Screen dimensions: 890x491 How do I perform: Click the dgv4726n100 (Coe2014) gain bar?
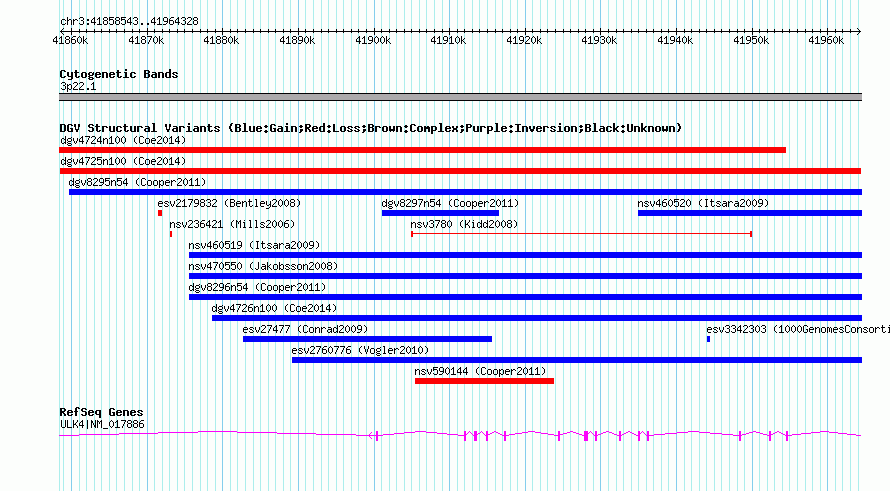click(x=537, y=318)
